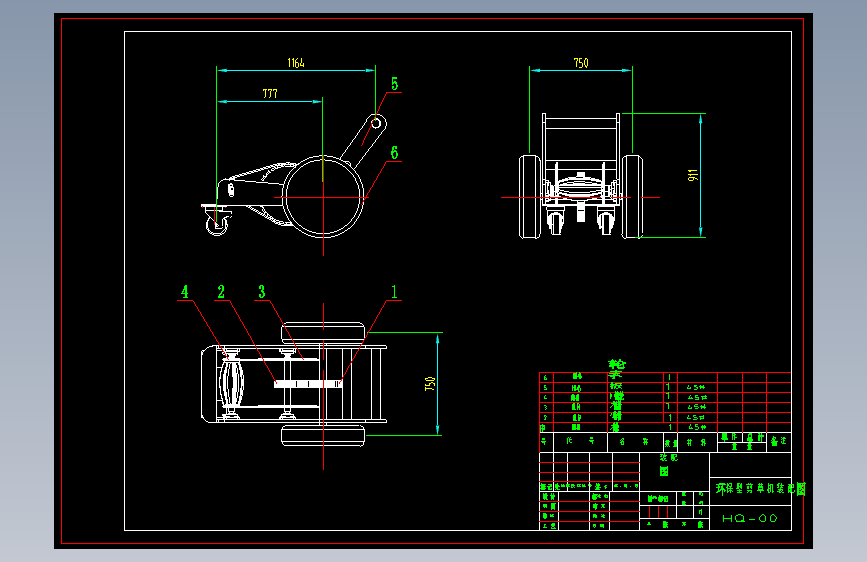The height and width of the screenshot is (562, 867).
Task: Select the vertical 750 dimension beside the top view
Action: [430, 384]
